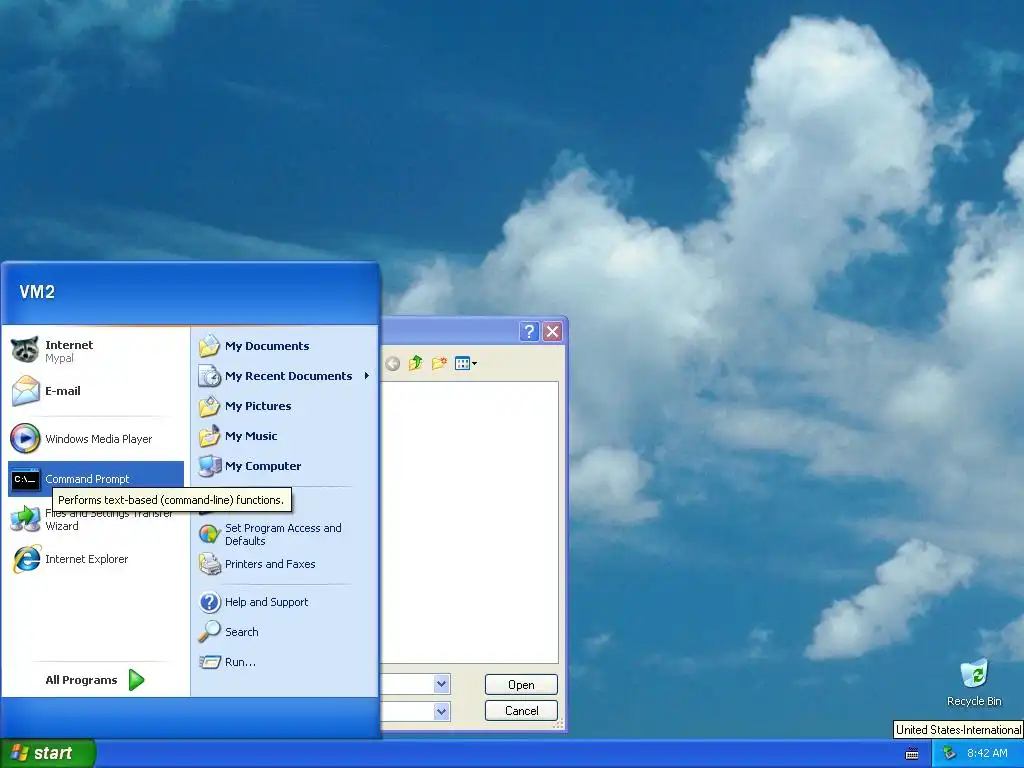Click the green Start button
The height and width of the screenshot is (768, 1024).
pyautogui.click(x=48, y=753)
